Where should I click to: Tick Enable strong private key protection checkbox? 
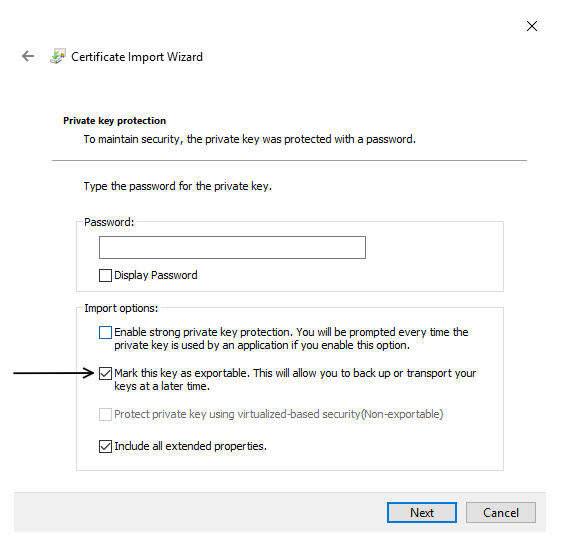pos(105,332)
